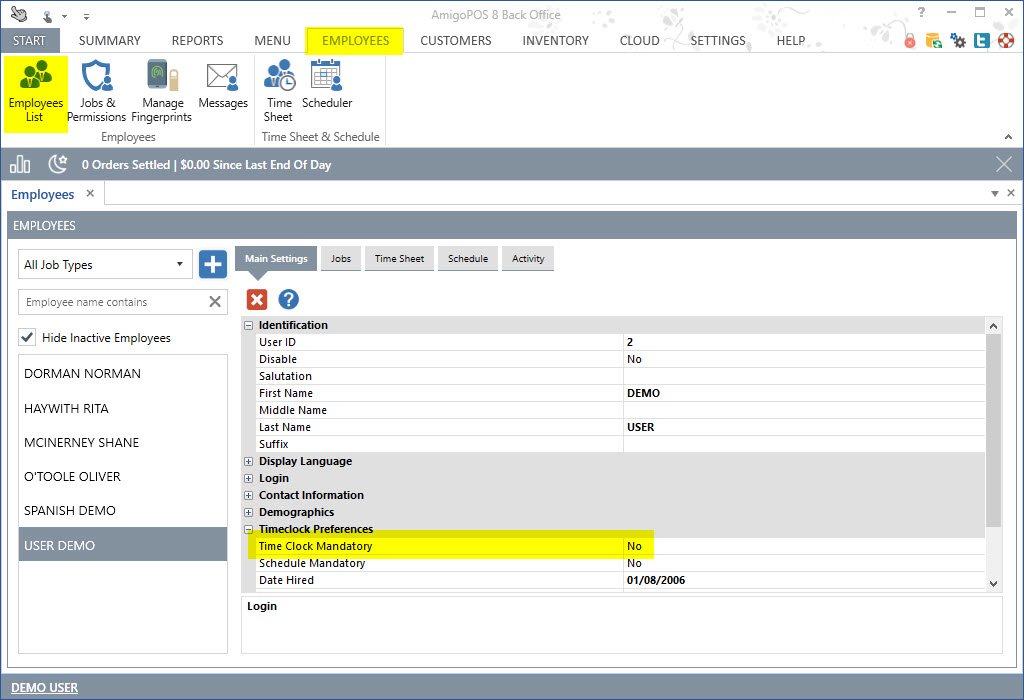Collapse the Identification section
Image resolution: width=1024 pixels, height=700 pixels.
pos(249,326)
